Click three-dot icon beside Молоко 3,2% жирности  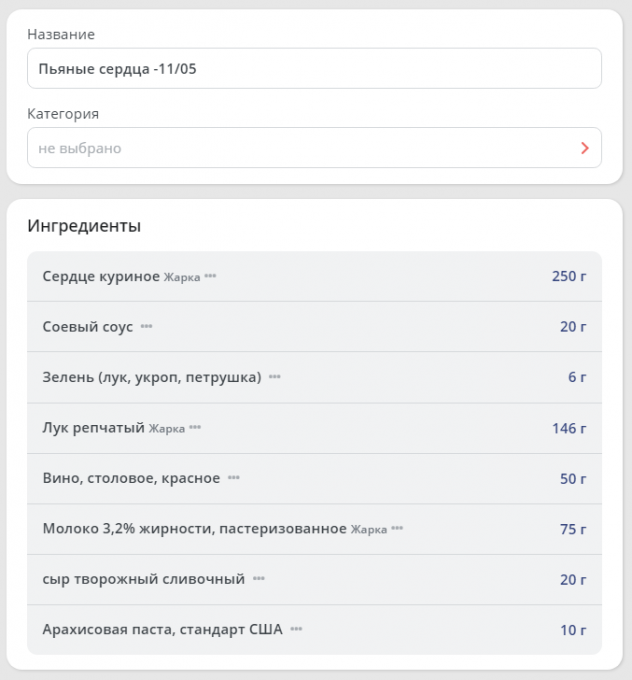pyautogui.click(x=397, y=529)
